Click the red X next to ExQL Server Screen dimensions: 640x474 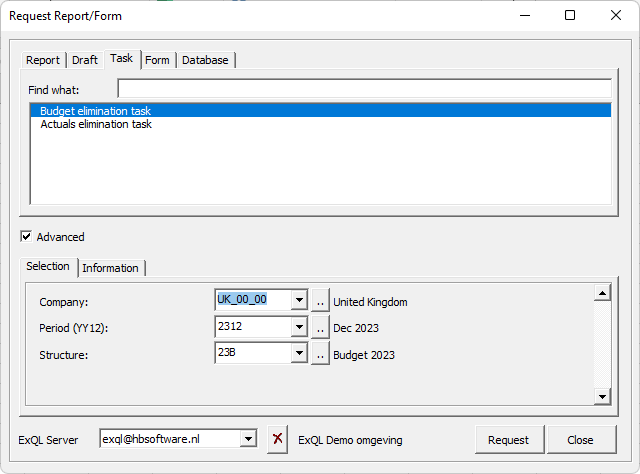(278, 439)
